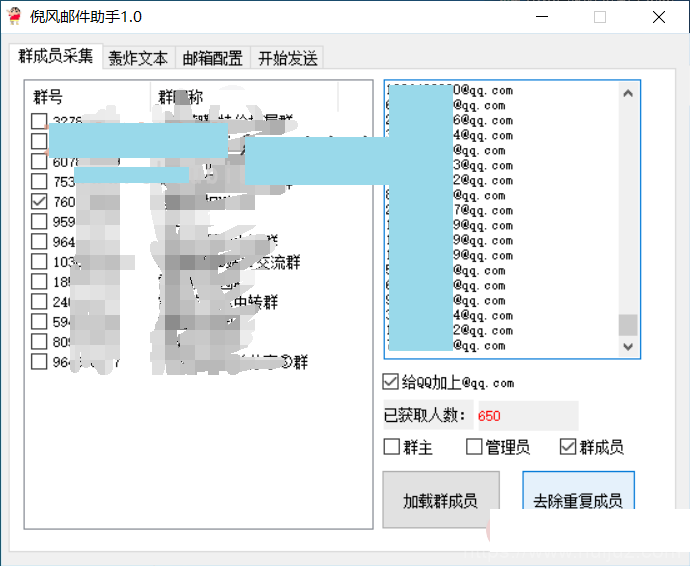Screen dimensions: 690x566
Task: Check the group row starting with 959
Action: (x=39, y=221)
